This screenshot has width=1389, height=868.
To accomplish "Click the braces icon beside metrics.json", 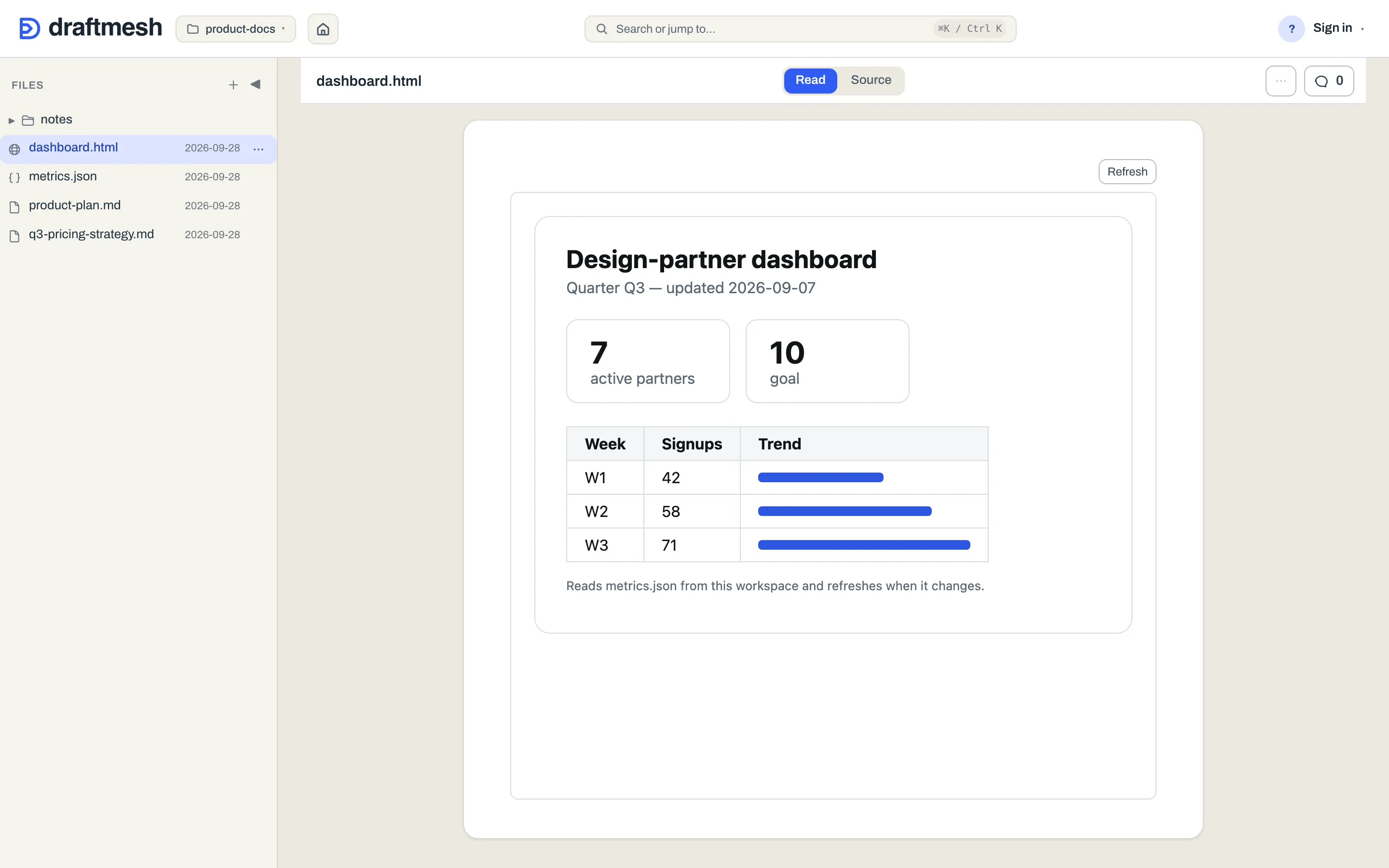I will (x=15, y=177).
